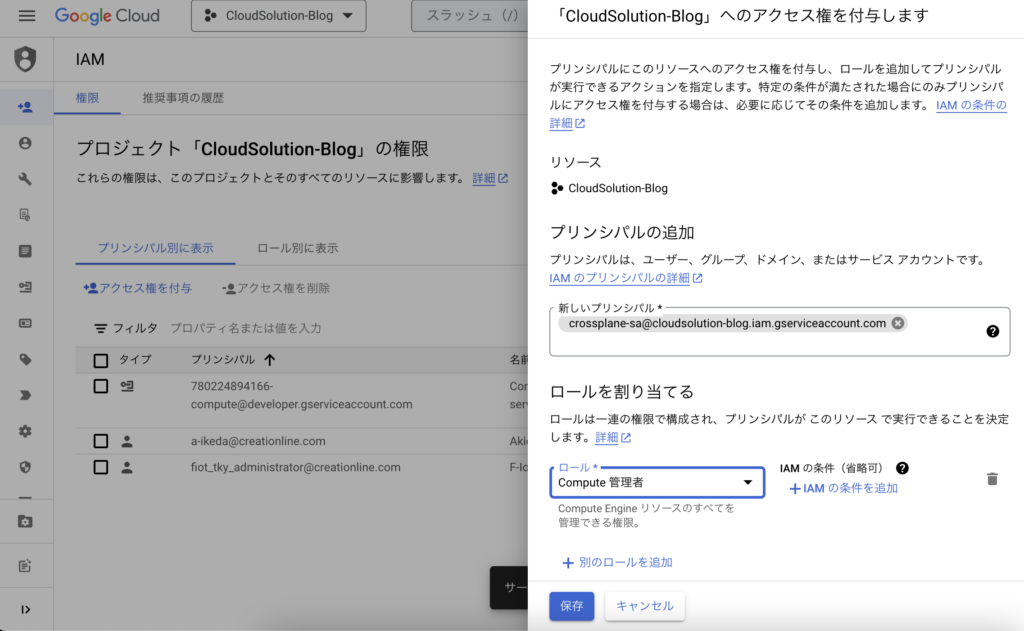Remove the crossplane-sa principal chip
Image resolution: width=1024 pixels, height=631 pixels.
tap(898, 323)
